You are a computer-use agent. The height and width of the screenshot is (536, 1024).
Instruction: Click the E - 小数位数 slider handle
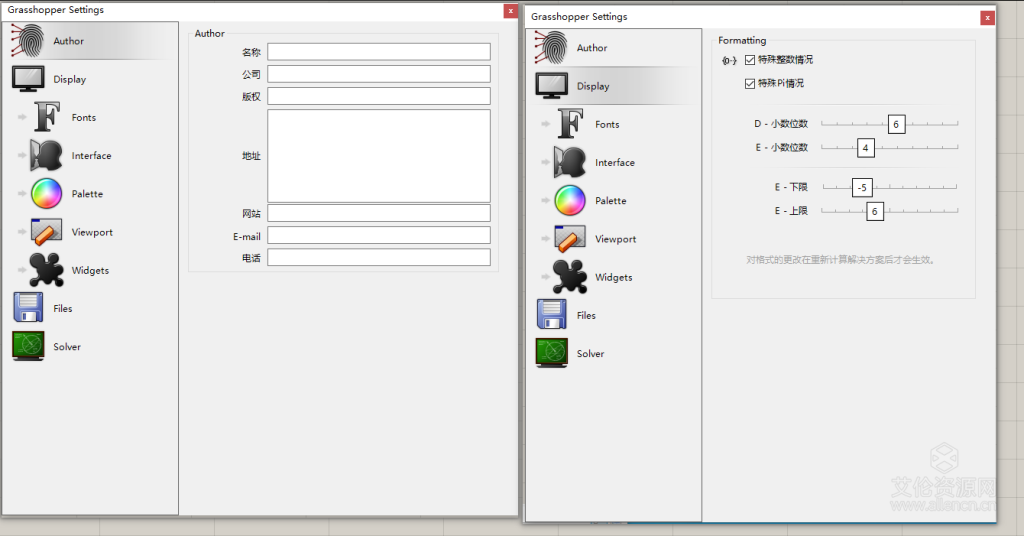pos(865,148)
